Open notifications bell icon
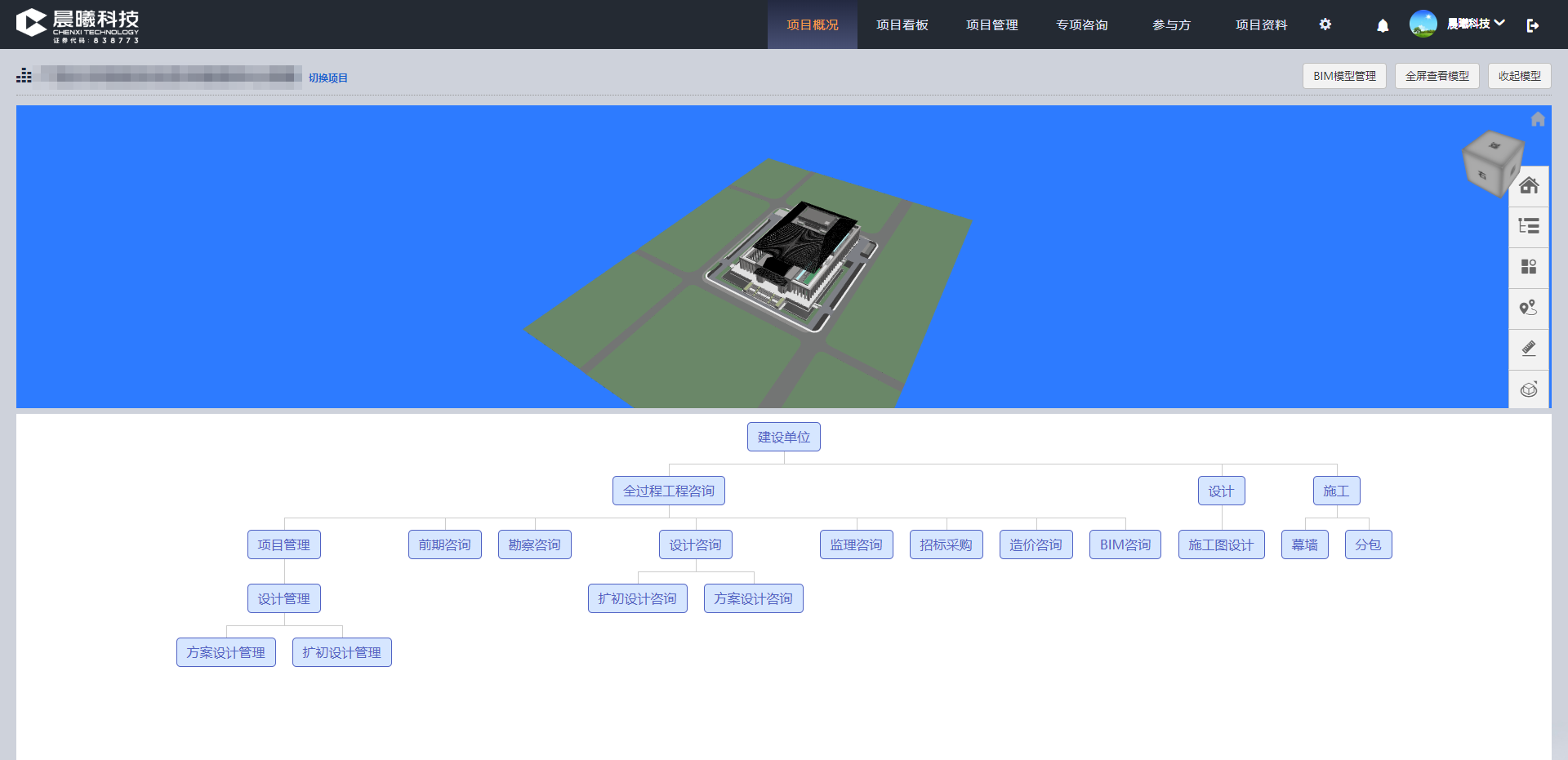 (x=1382, y=25)
